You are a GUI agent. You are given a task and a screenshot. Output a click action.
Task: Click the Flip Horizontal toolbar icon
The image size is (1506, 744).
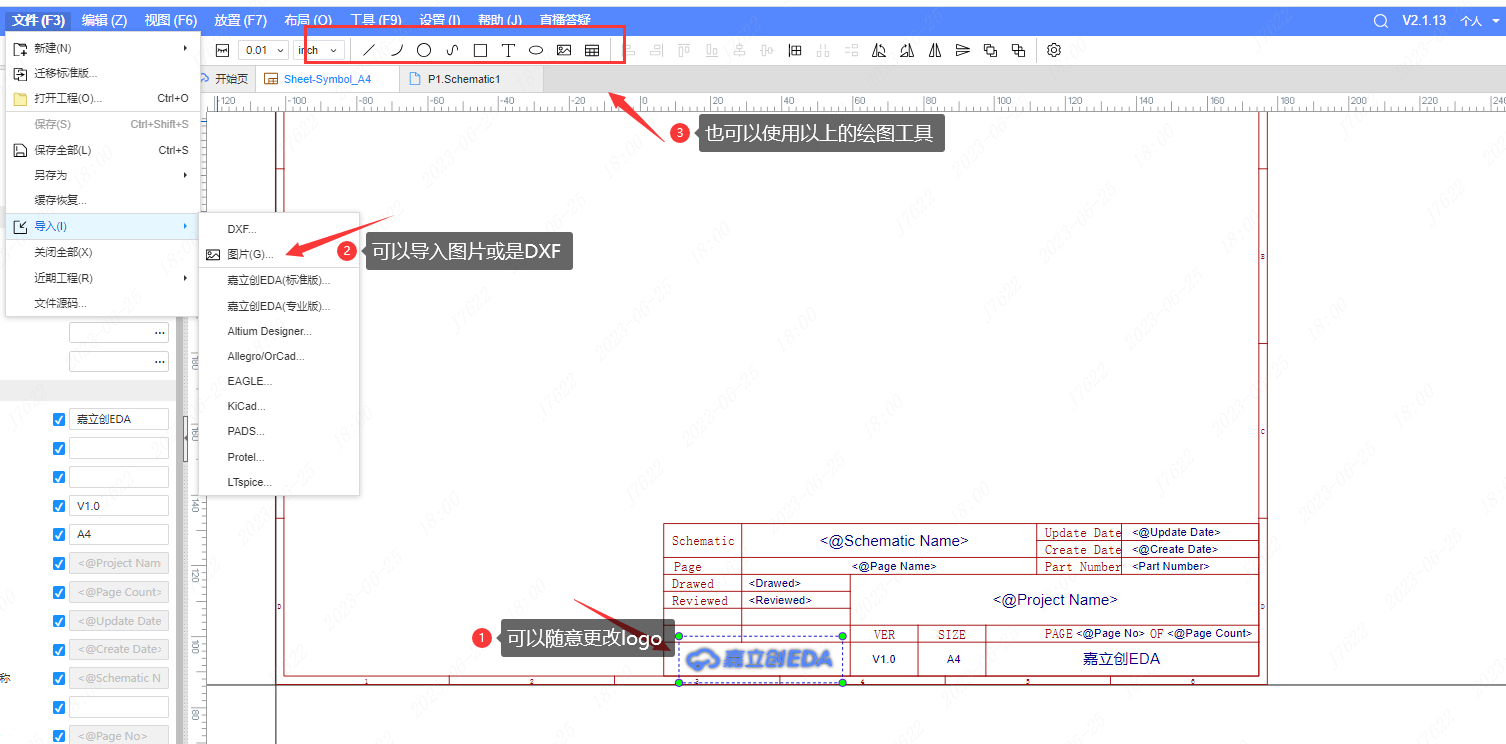point(934,50)
